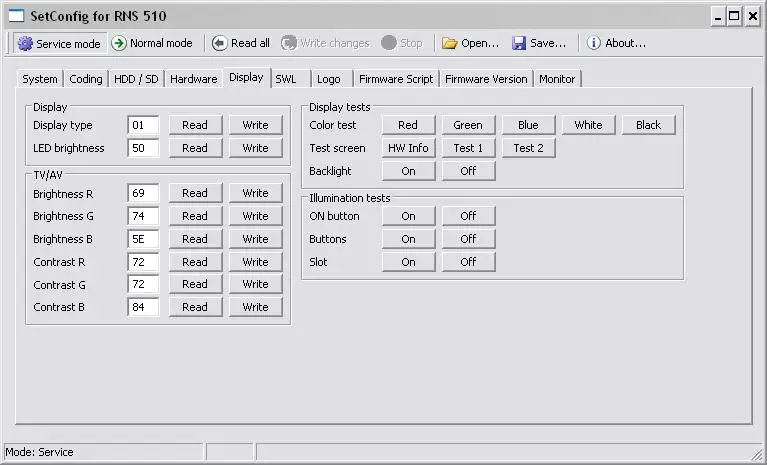Turn Buttons illumination On
The width and height of the screenshot is (767, 465).
408,239
